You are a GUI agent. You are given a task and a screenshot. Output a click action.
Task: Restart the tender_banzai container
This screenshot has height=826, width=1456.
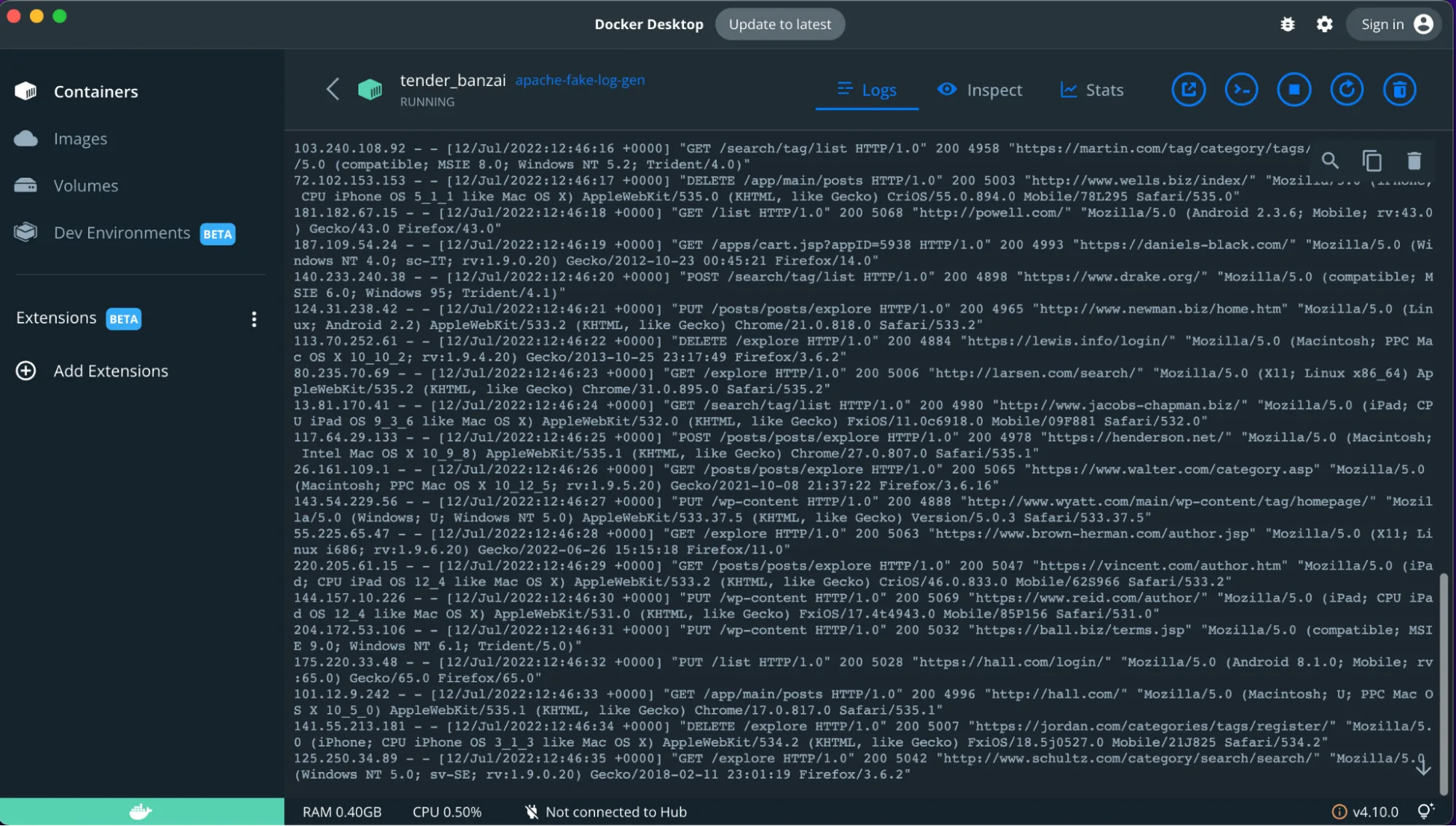[x=1347, y=90]
